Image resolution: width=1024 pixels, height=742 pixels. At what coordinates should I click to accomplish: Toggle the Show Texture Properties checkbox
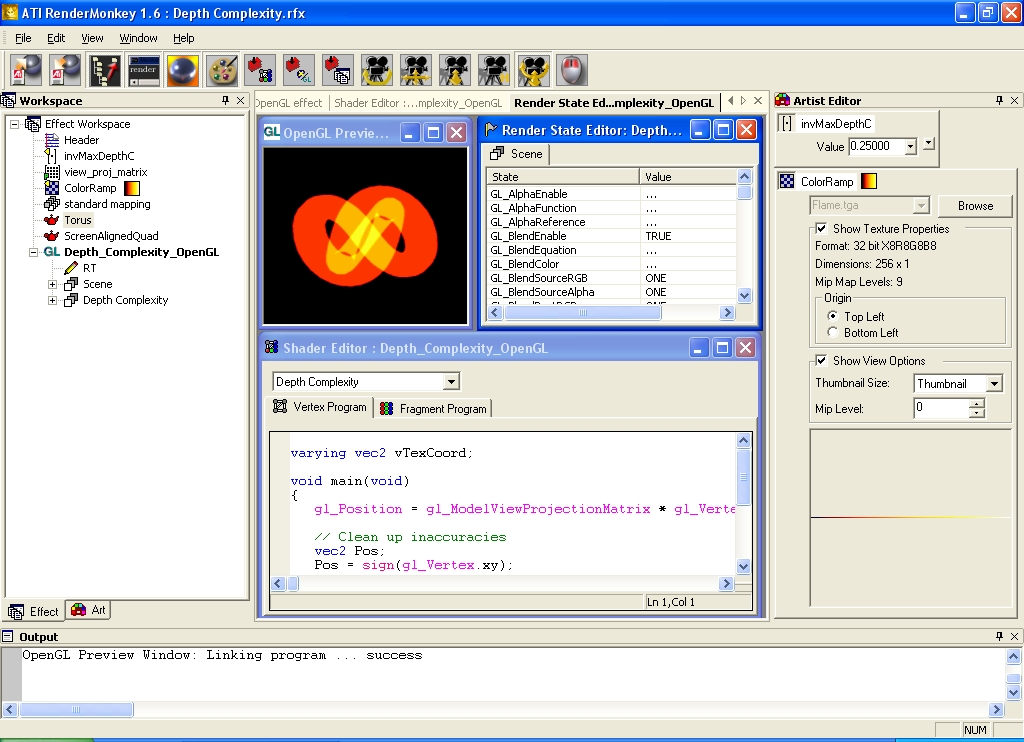pyautogui.click(x=822, y=229)
